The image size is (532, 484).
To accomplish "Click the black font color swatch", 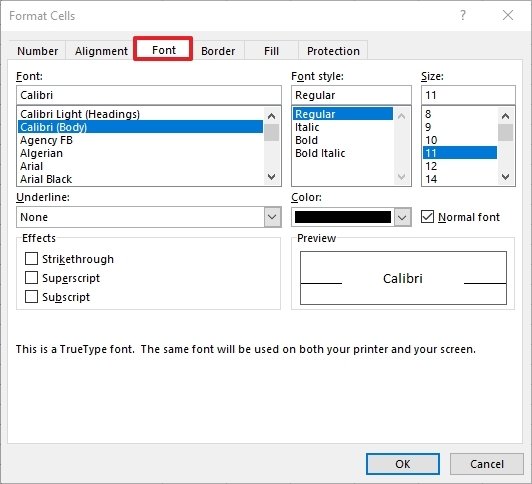I will point(343,217).
